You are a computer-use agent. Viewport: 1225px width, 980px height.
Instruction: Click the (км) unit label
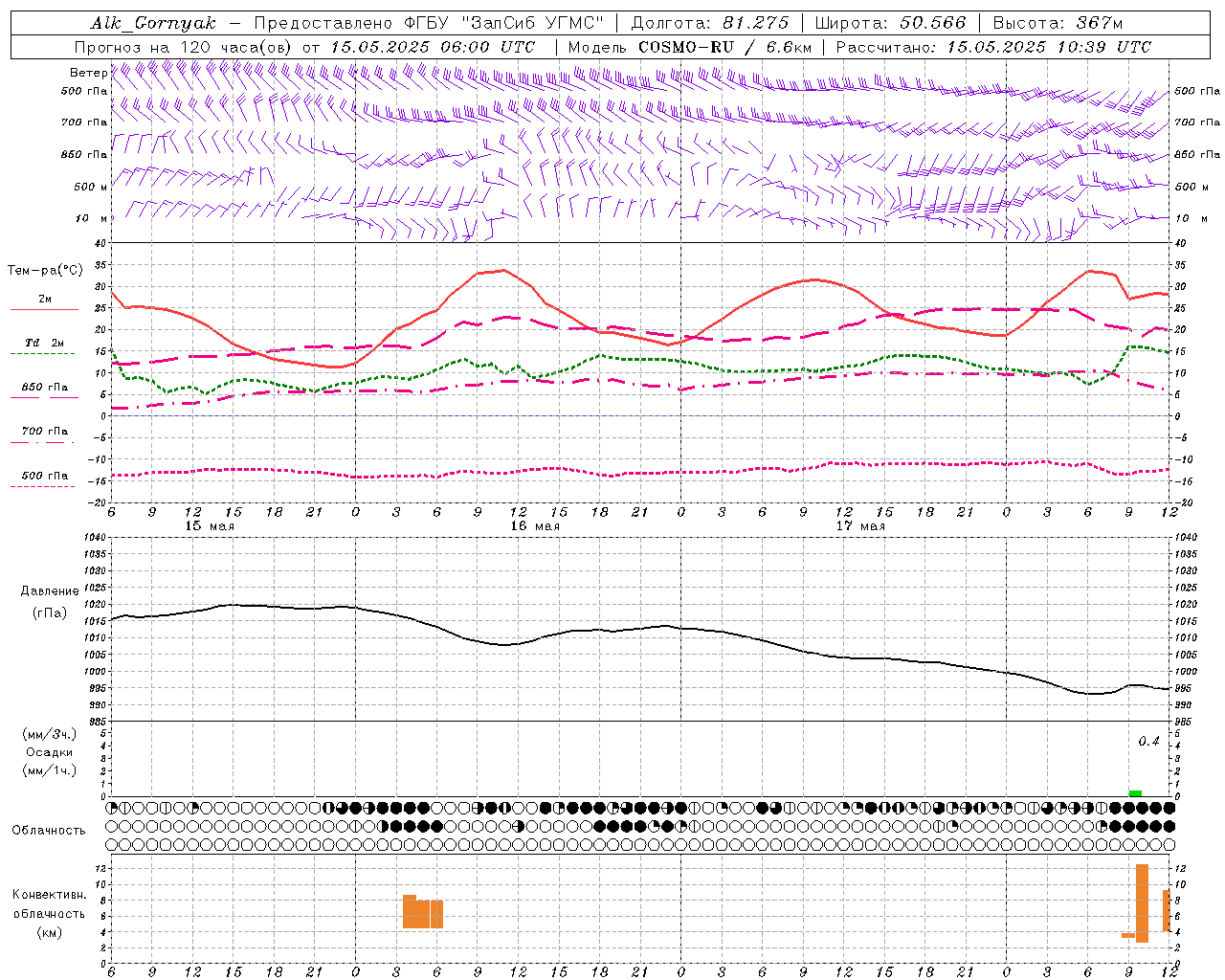coord(49,931)
